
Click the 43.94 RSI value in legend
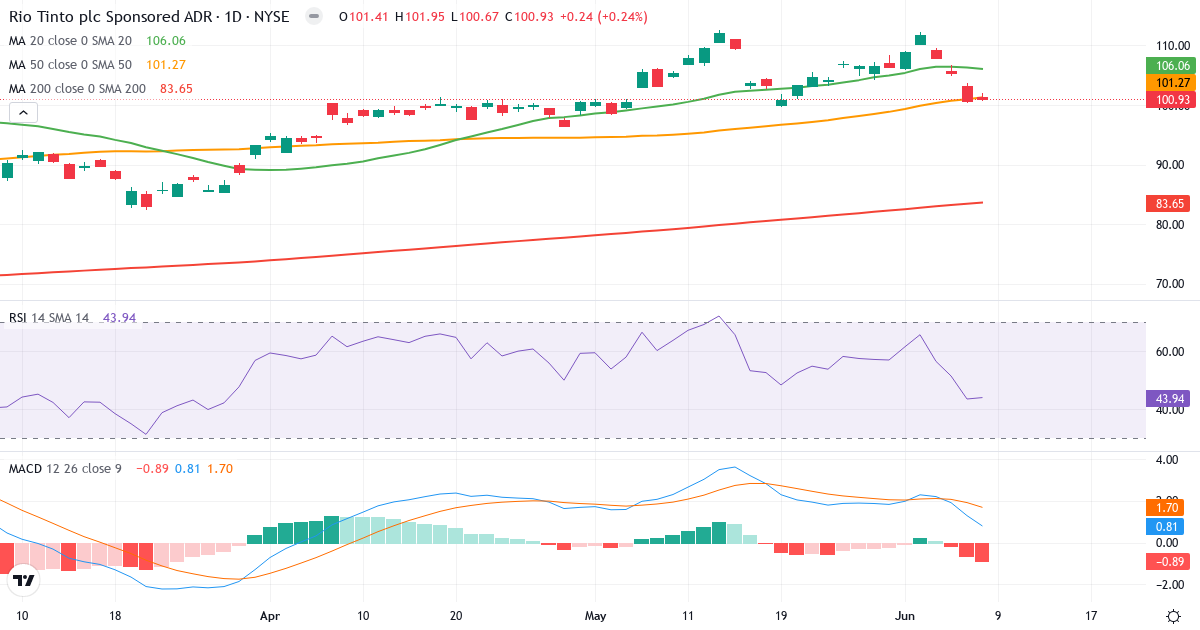120,318
